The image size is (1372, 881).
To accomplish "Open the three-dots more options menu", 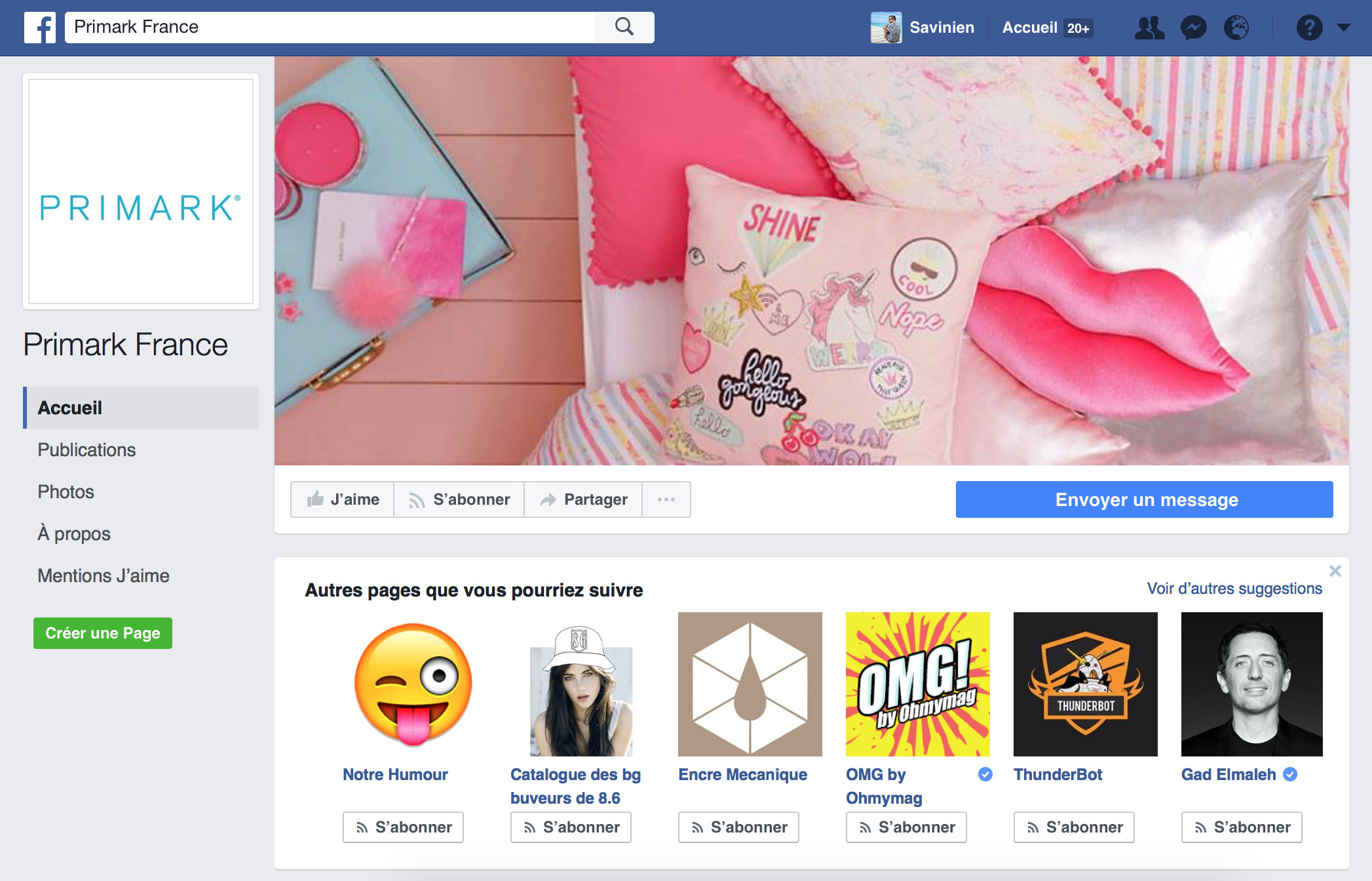I will [666, 499].
